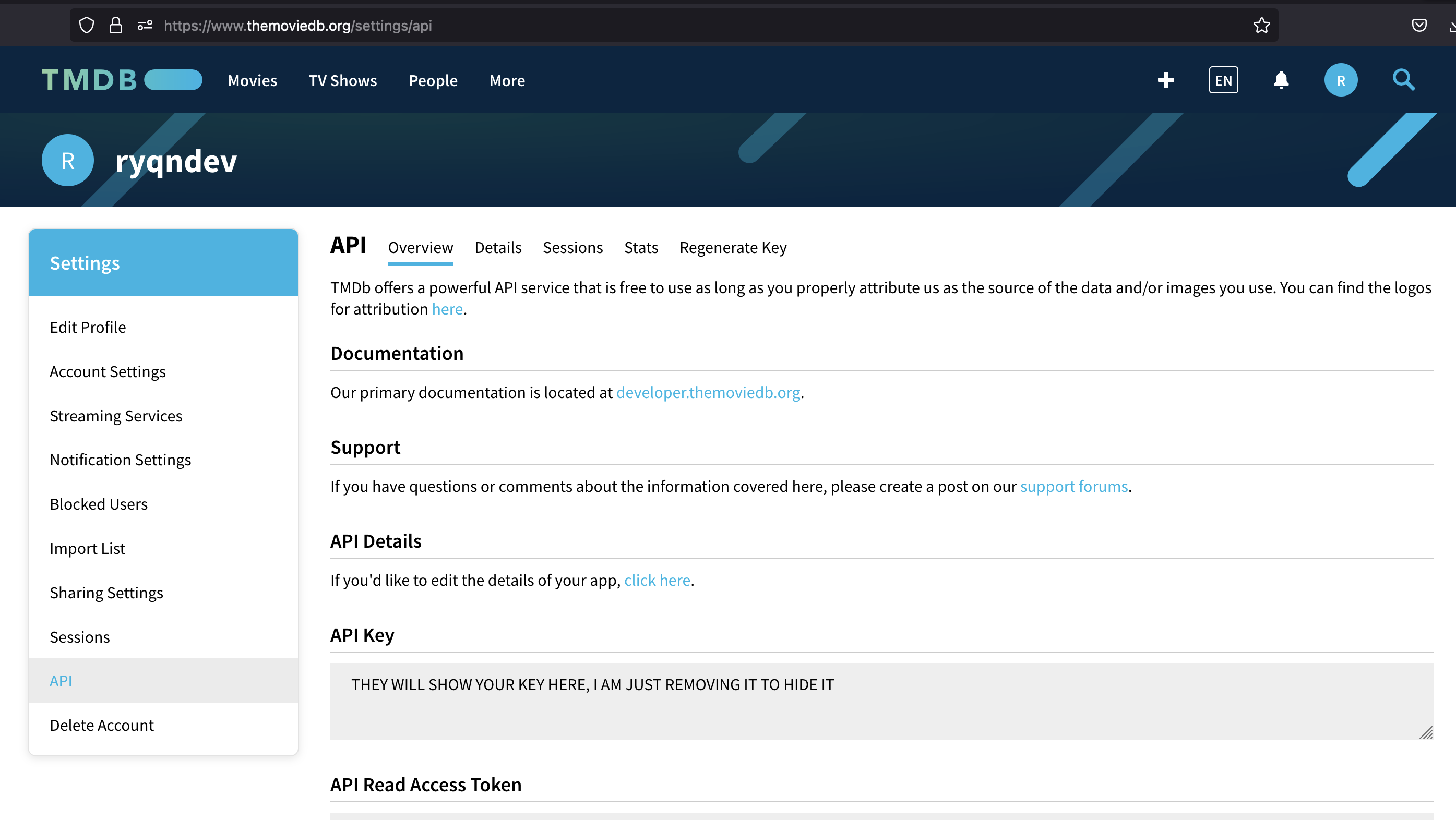Click the 'API Read Access Token' heading

tap(426, 785)
